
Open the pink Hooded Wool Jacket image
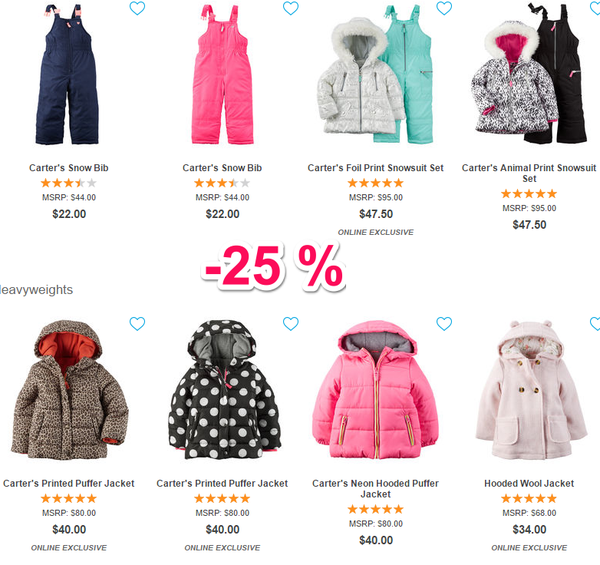point(531,390)
